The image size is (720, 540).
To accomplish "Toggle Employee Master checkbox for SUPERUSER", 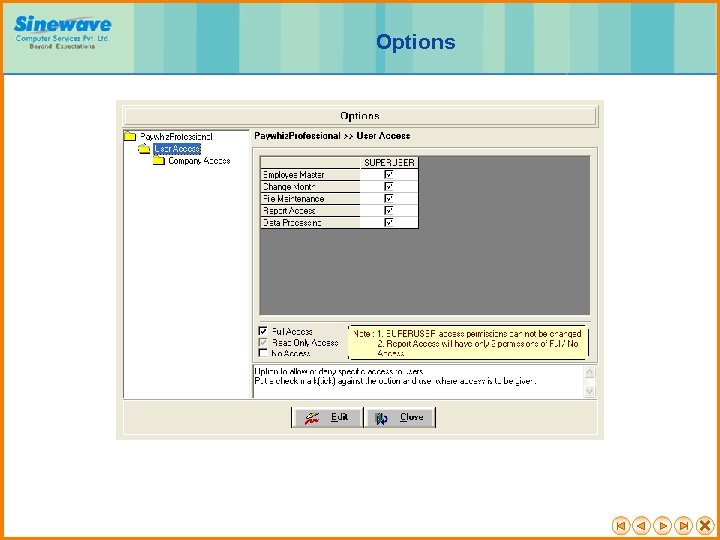I will click(389, 174).
